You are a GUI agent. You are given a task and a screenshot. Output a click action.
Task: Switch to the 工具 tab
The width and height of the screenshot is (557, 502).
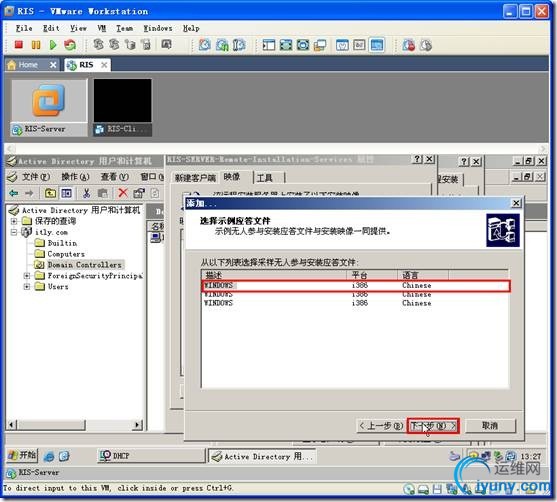pos(265,178)
